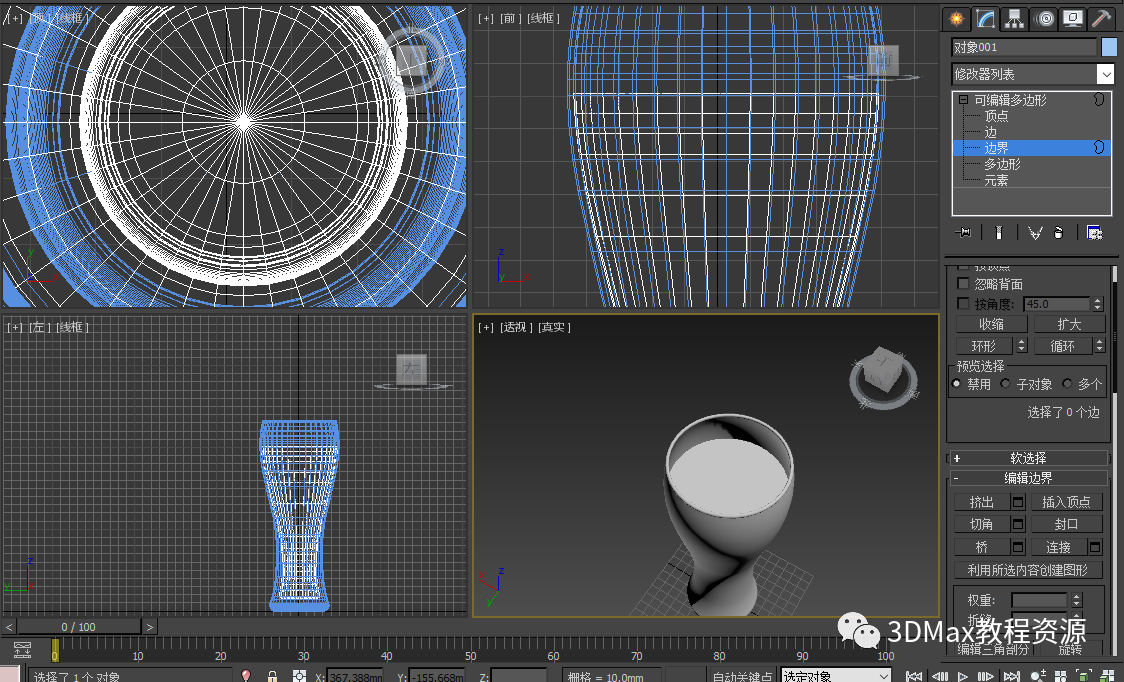Click the 挤出 button
Image resolution: width=1124 pixels, height=682 pixels.
[982, 502]
